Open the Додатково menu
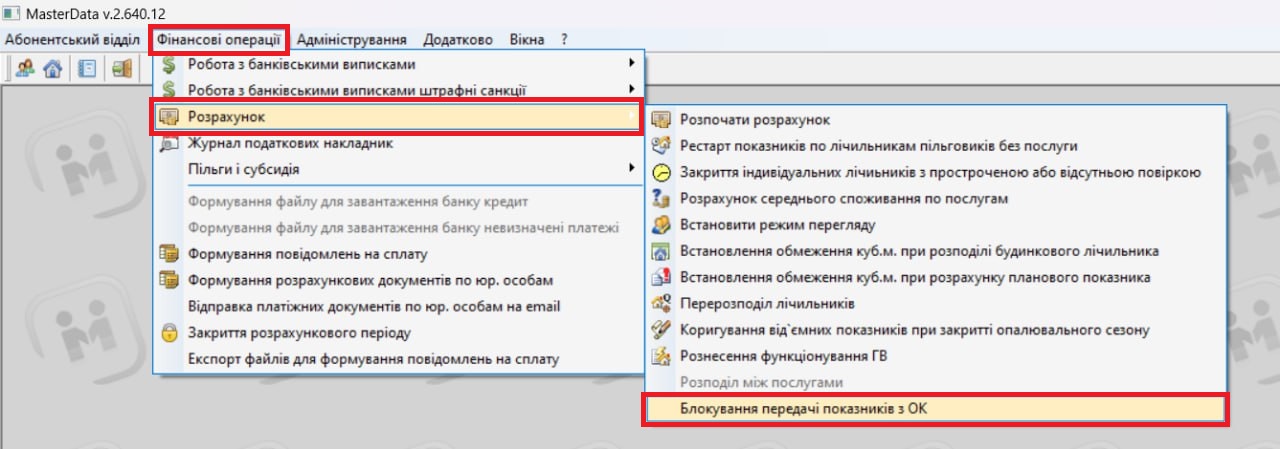 coord(458,39)
